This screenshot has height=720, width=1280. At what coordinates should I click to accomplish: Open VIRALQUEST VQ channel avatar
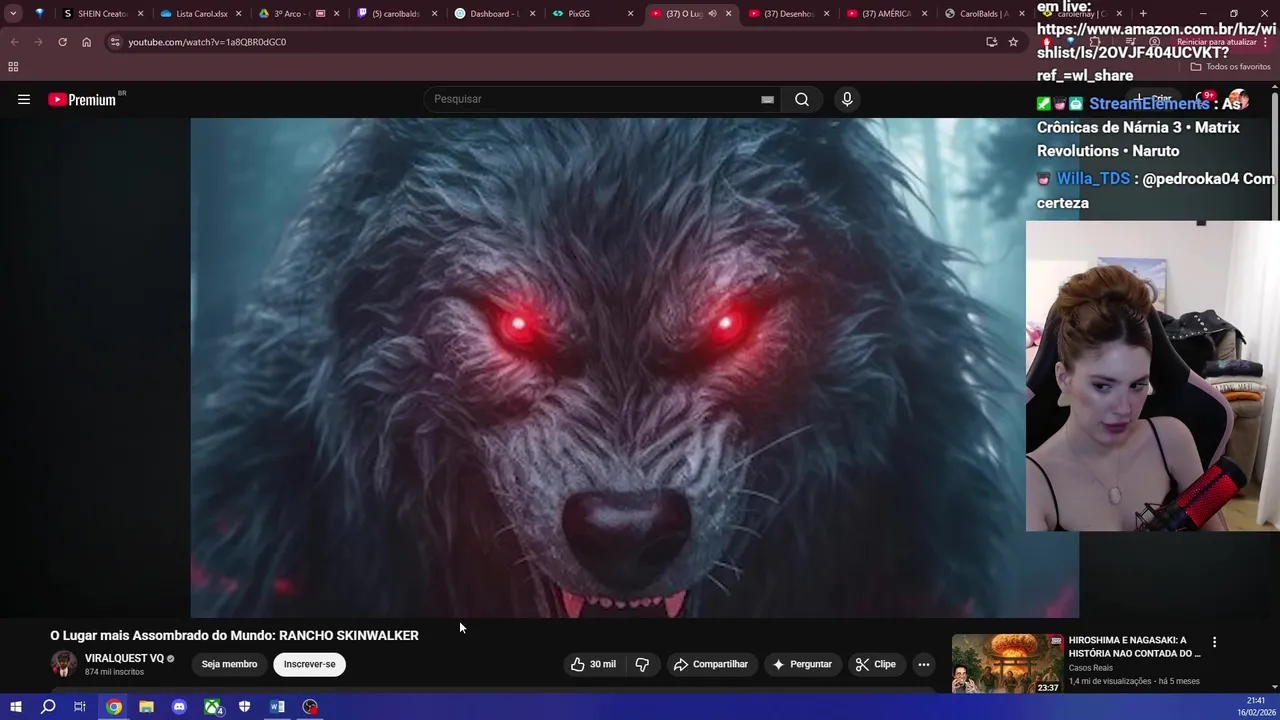(x=64, y=664)
